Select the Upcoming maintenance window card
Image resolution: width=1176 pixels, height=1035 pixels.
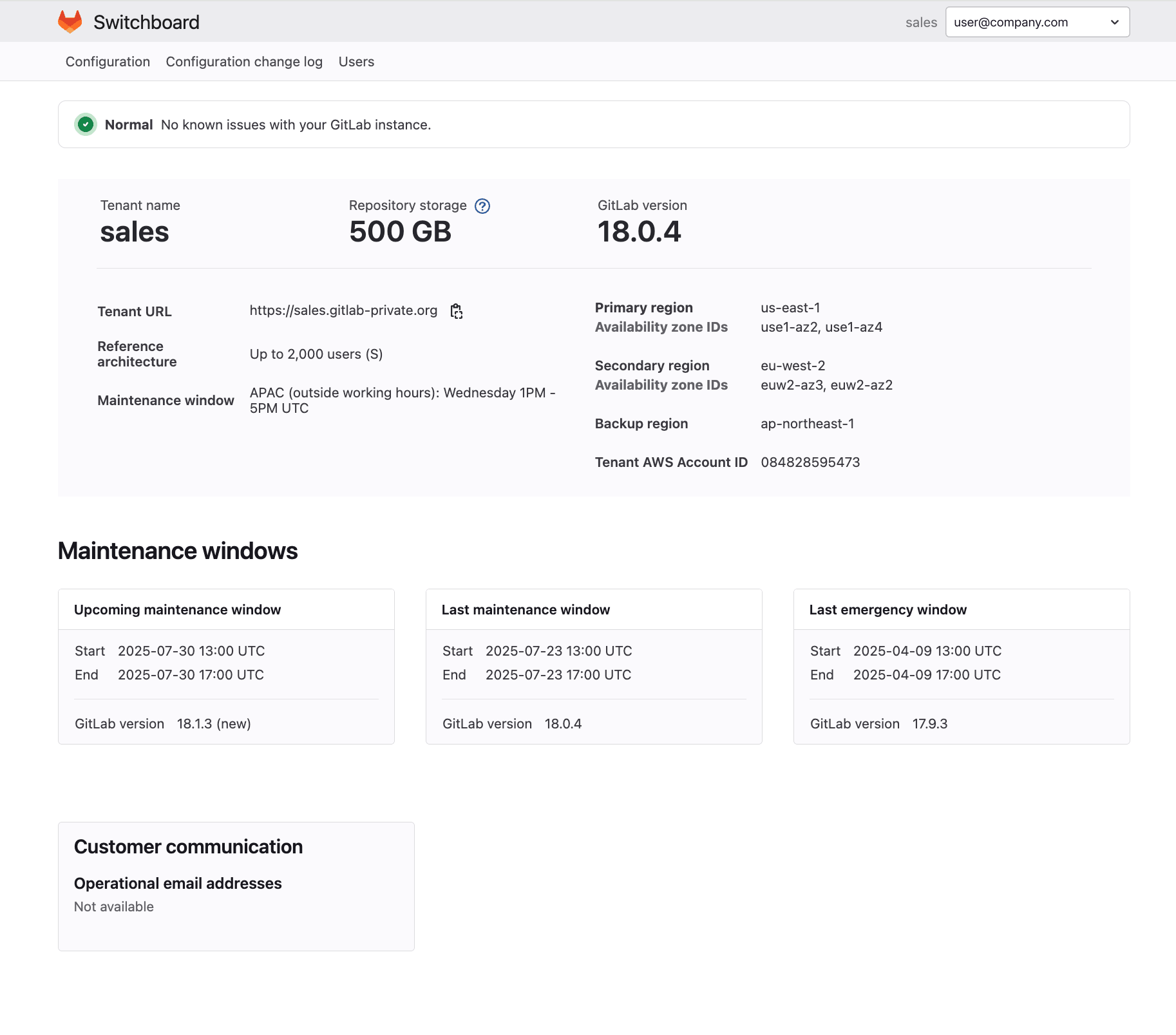coord(226,667)
